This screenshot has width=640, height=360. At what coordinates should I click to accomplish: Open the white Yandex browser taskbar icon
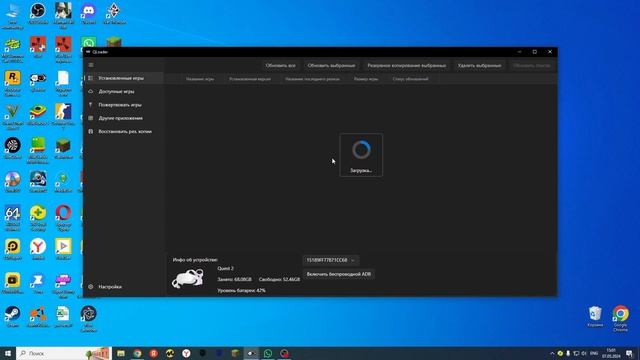pos(186,353)
